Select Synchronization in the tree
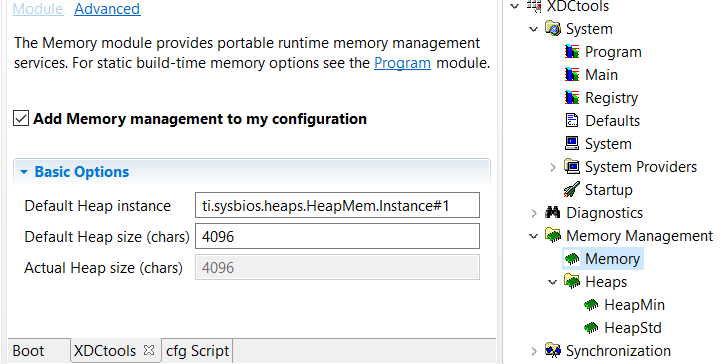This screenshot has height=364, width=727. [618, 351]
